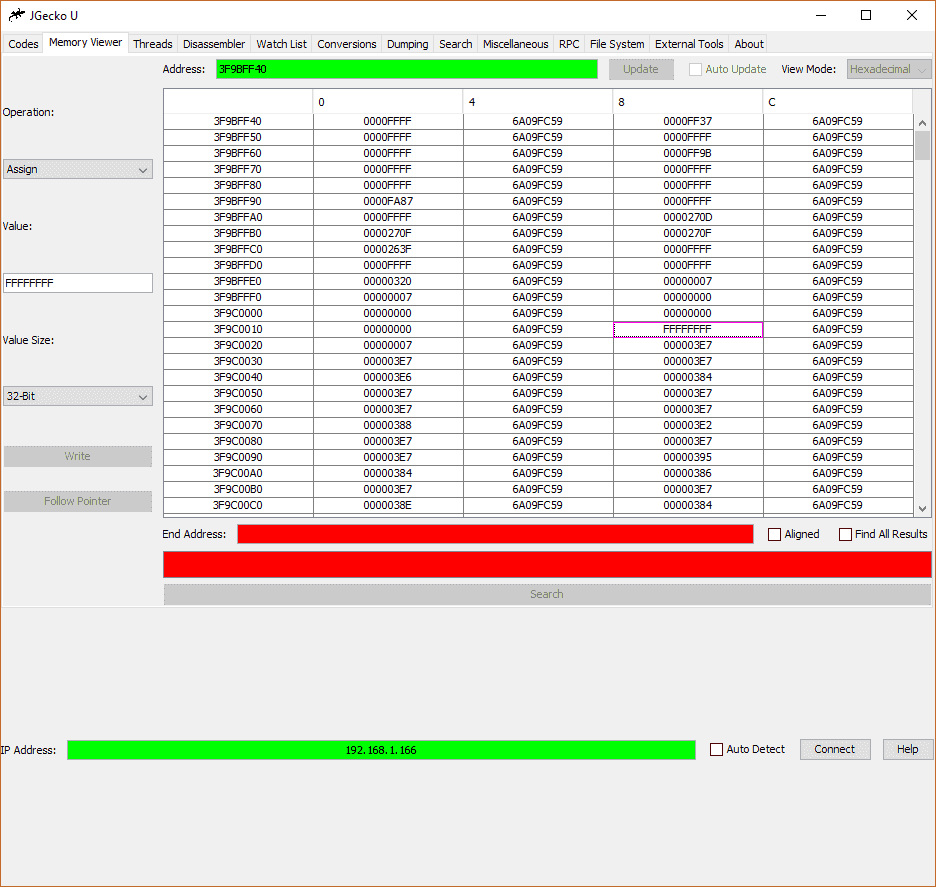936x887 pixels.
Task: Focus the green Address input field
Action: pos(407,69)
